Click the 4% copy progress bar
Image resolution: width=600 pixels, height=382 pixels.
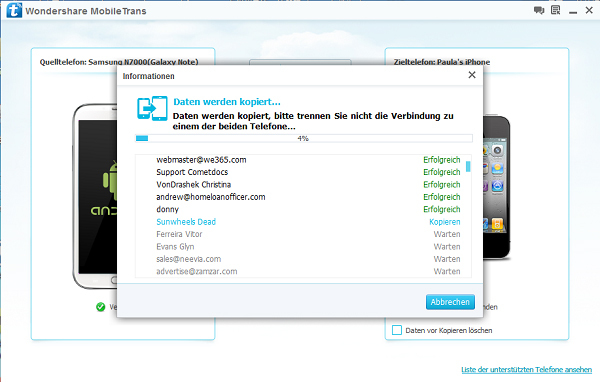tap(304, 138)
